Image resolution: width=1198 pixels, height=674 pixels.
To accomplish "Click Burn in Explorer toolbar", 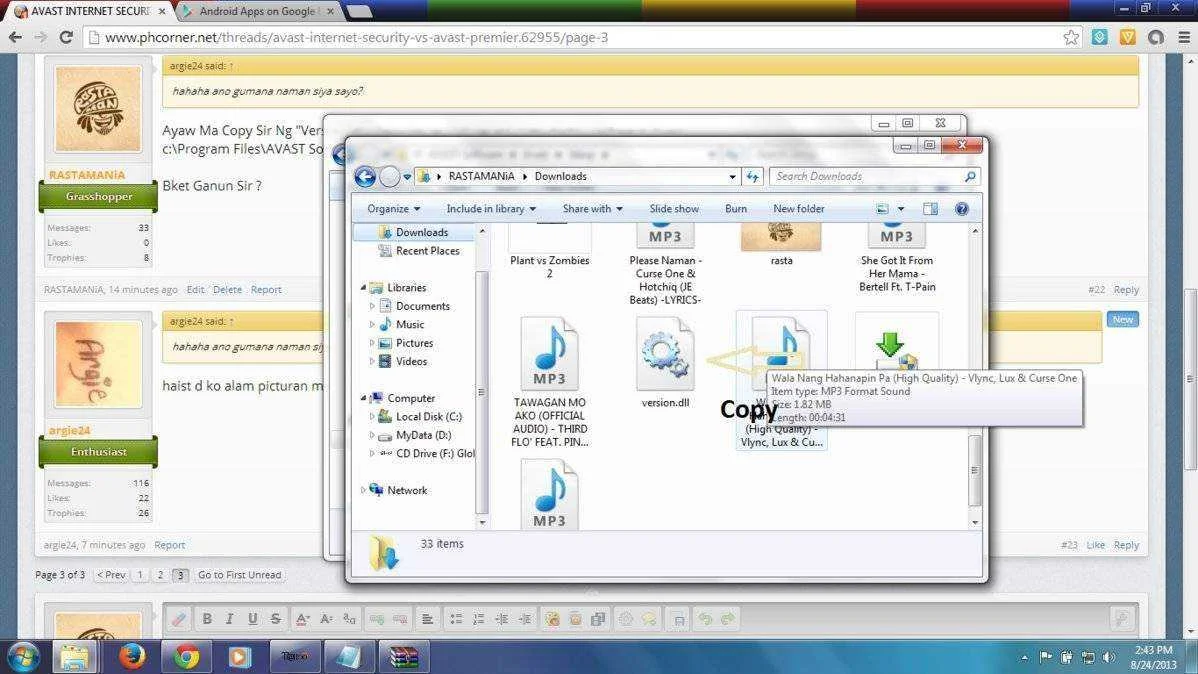I will pos(736,209).
